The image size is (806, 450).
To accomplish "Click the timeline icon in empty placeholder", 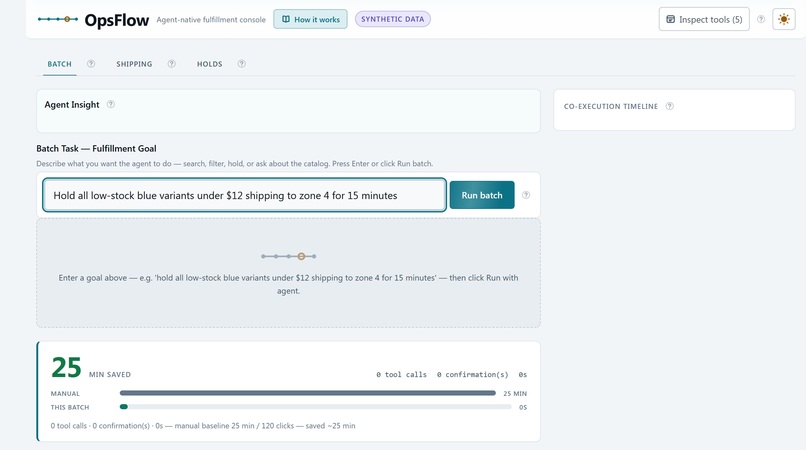I will [x=288, y=256].
